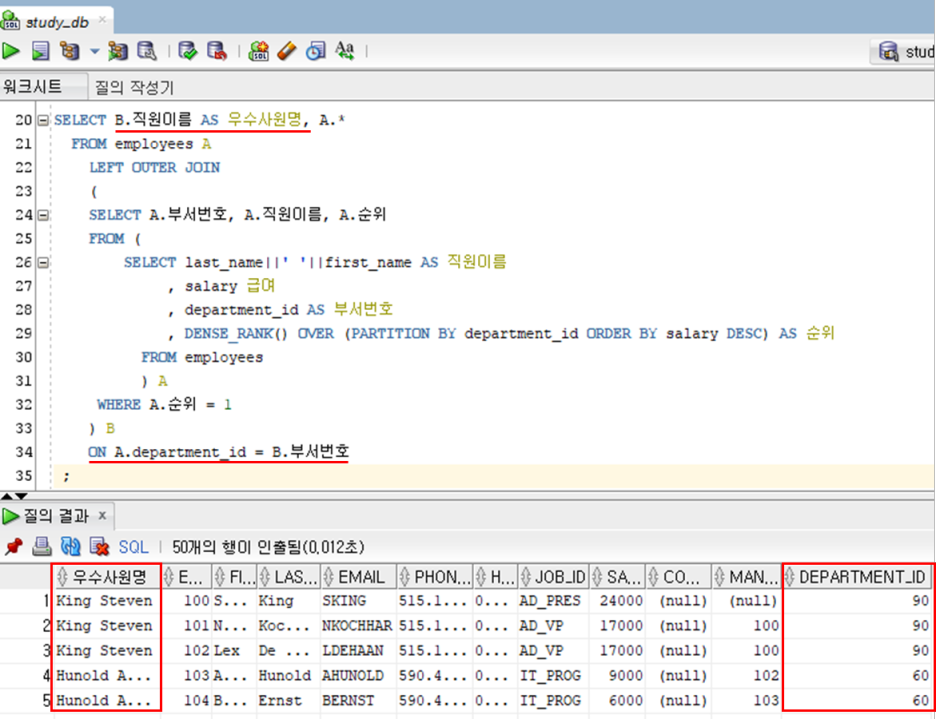Select the BERNST email cell

(359, 700)
